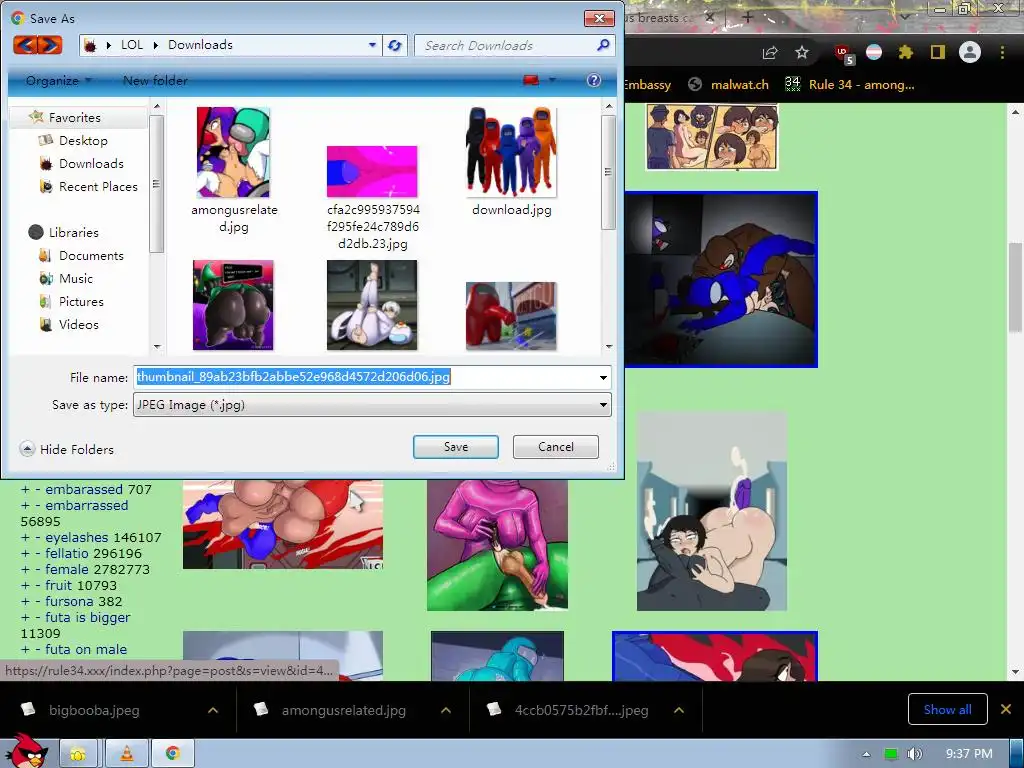This screenshot has height=768, width=1024.
Task: Click inside the Search Downloads field
Action: coord(506,45)
